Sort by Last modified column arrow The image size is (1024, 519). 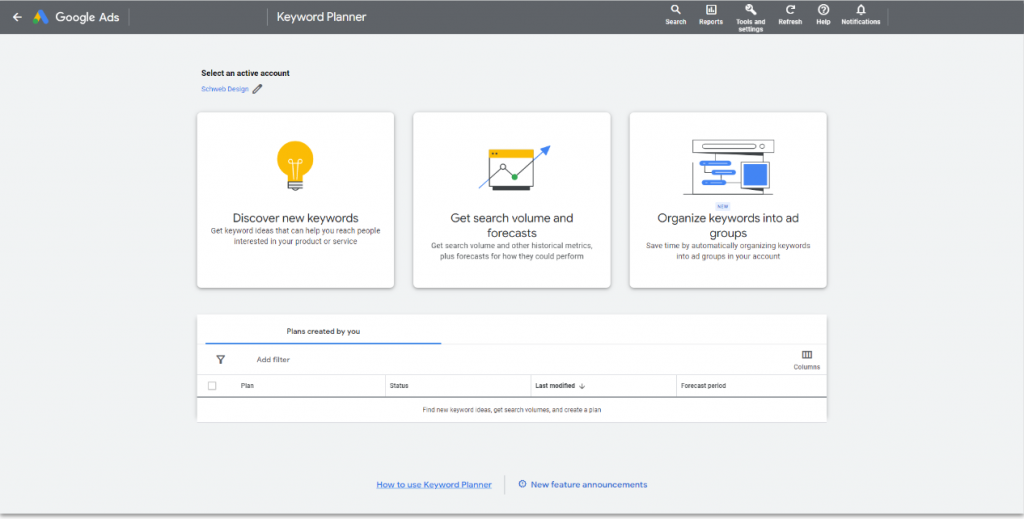pos(582,386)
